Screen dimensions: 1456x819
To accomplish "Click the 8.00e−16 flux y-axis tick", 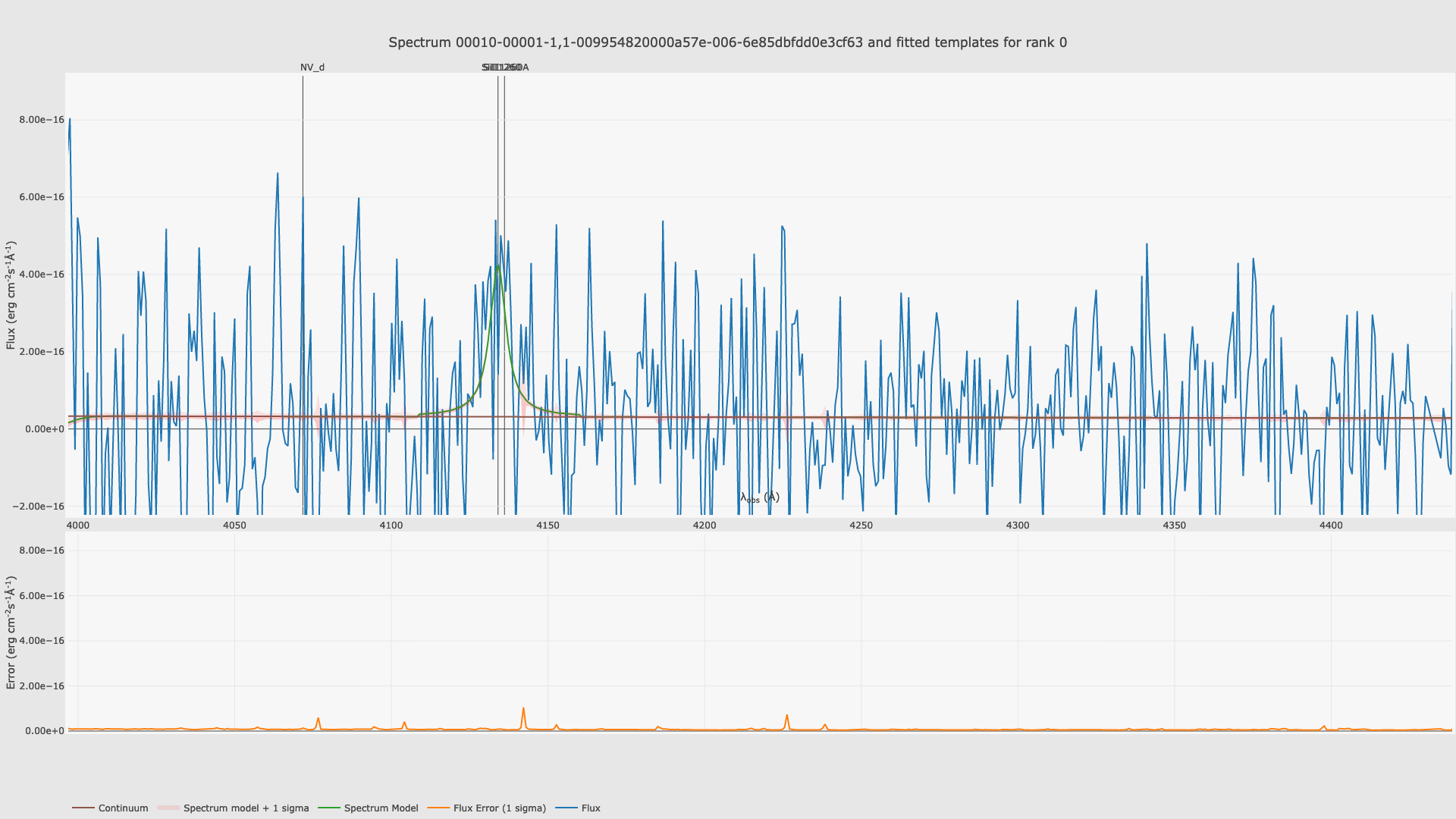I will tap(42, 120).
